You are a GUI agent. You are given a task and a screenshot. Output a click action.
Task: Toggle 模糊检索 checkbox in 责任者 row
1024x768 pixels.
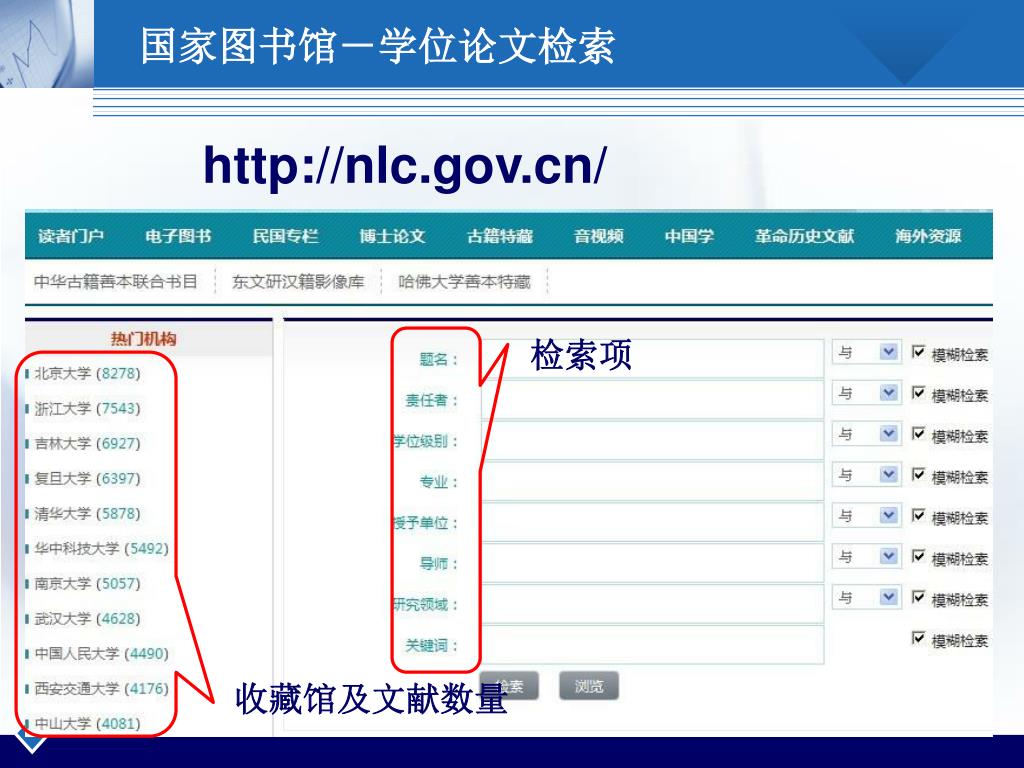click(x=919, y=393)
